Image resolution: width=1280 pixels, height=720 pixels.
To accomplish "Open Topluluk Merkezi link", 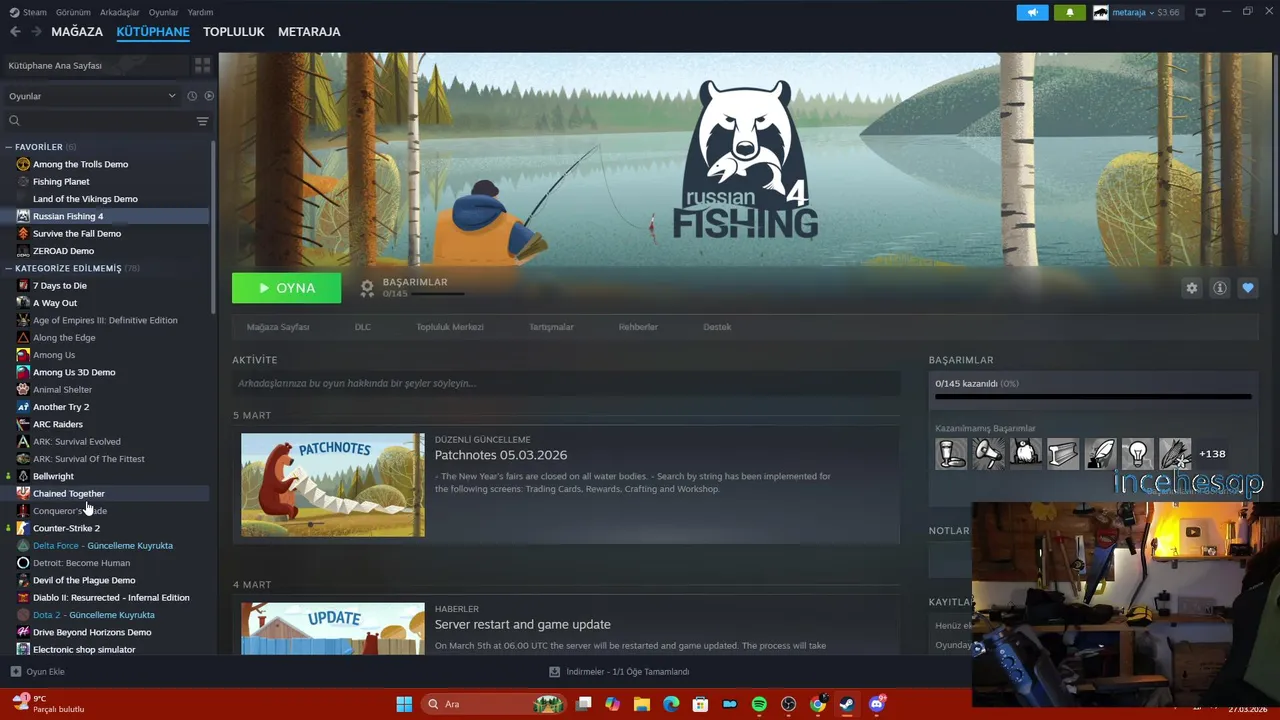I will coord(450,327).
